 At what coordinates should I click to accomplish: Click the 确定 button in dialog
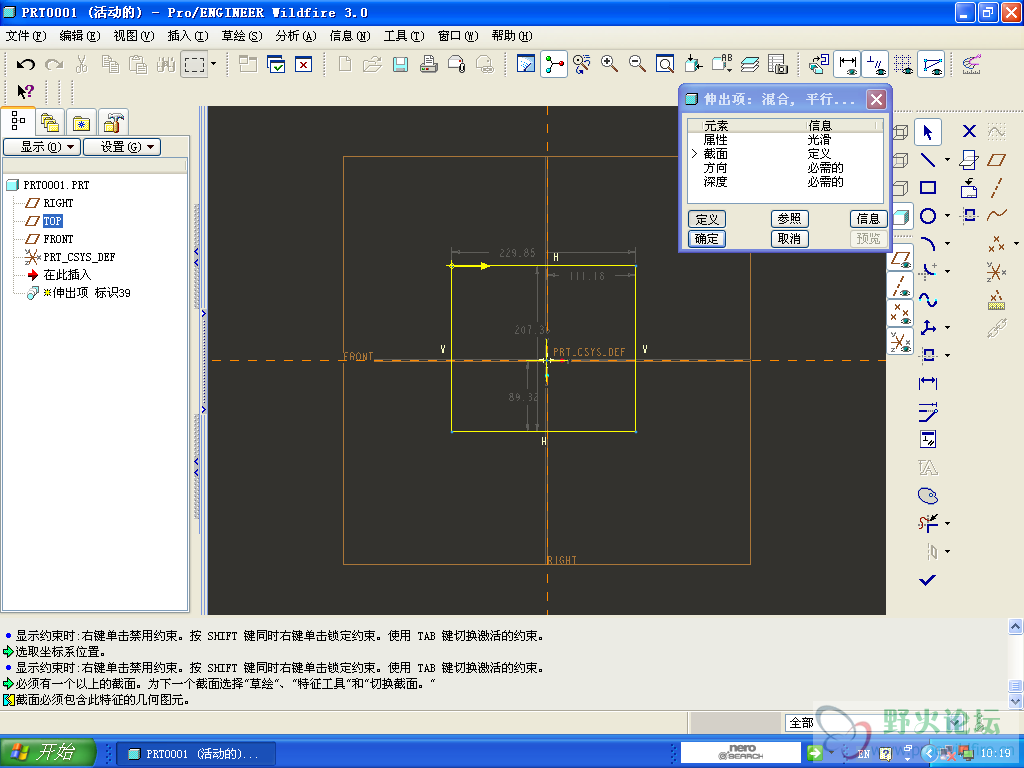pyautogui.click(x=707, y=239)
